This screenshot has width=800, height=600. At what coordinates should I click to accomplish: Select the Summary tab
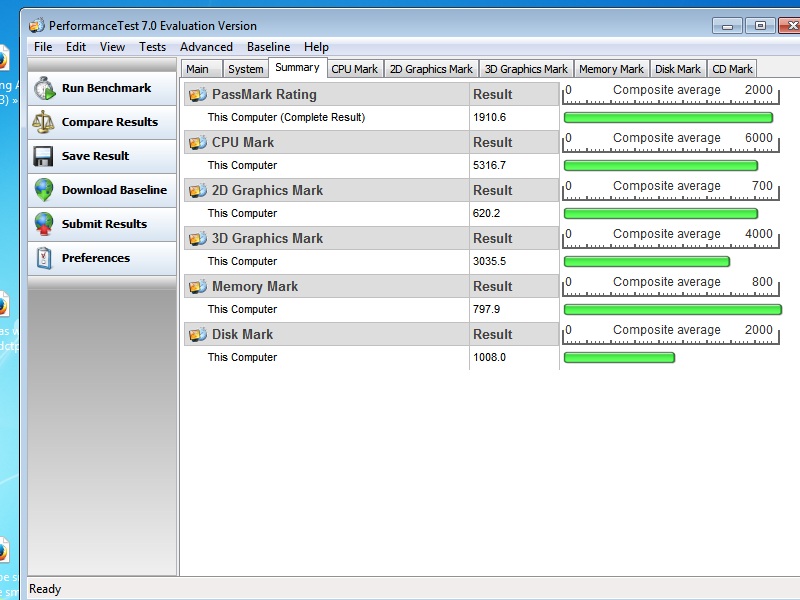[x=297, y=67]
